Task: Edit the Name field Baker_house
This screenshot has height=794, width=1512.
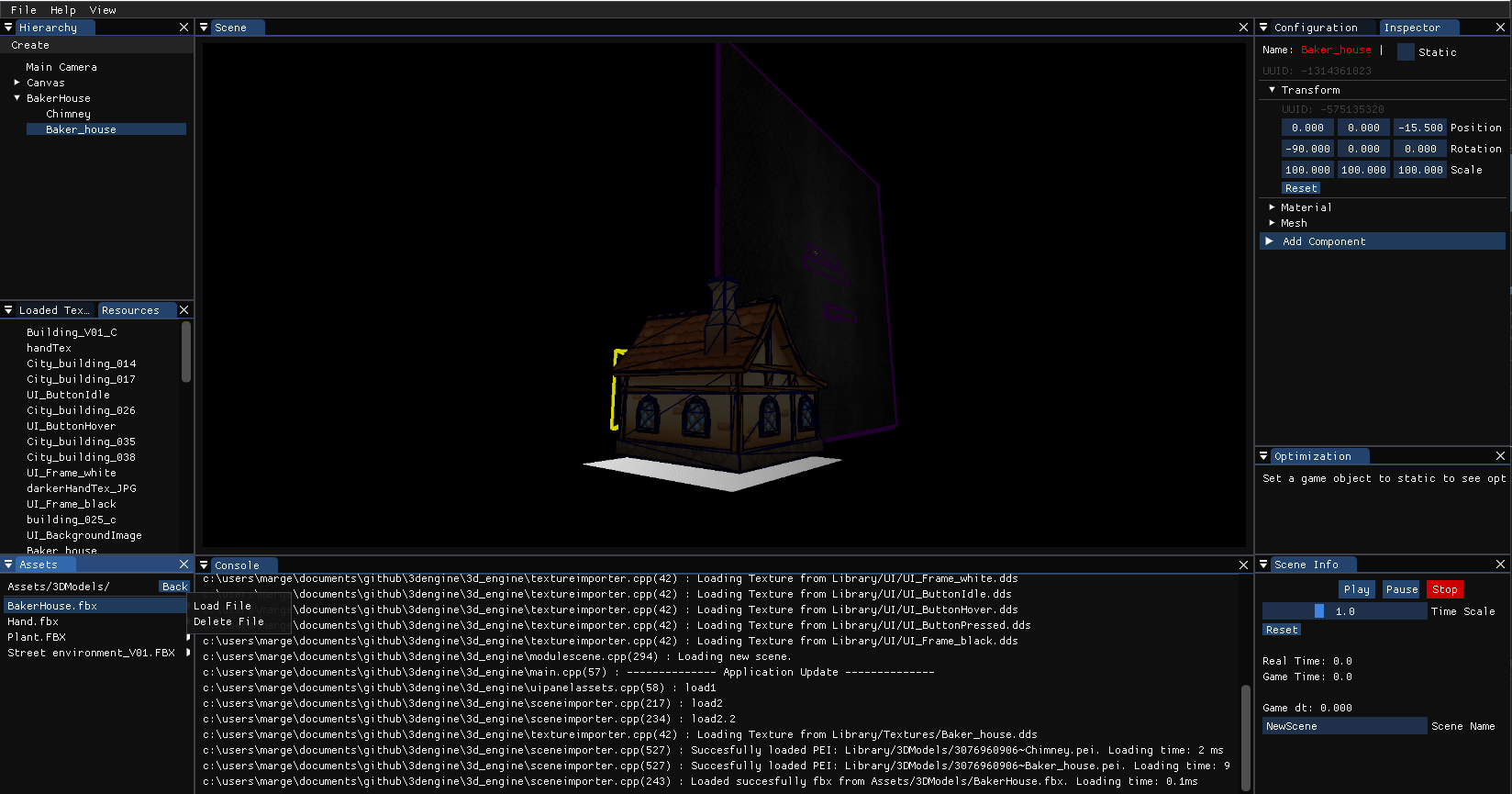Action: (1336, 50)
